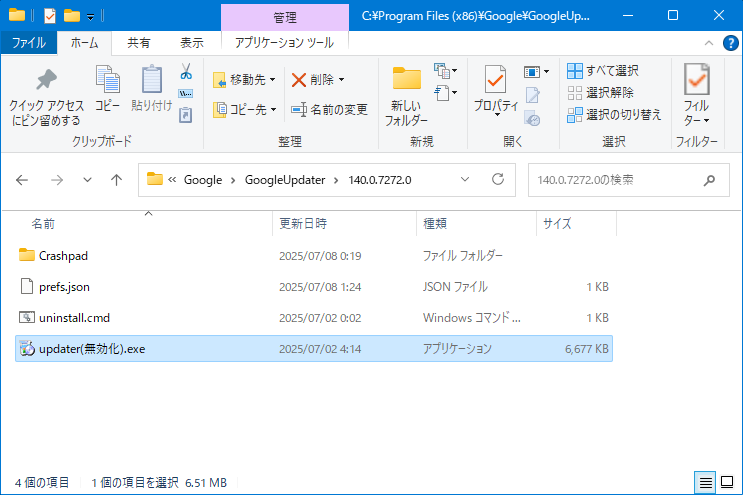Image resolution: width=743 pixels, height=495 pixels.
Task: Click 名前の変更 rename button
Action: [329, 109]
